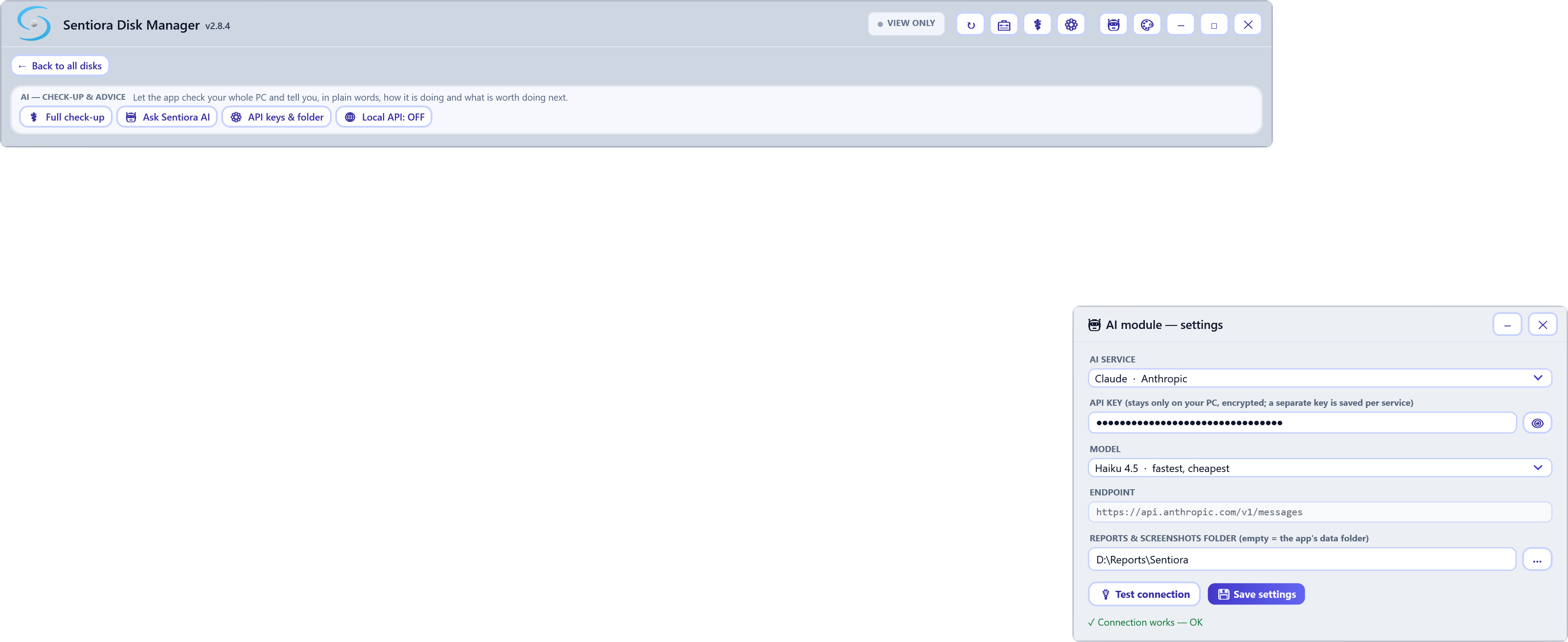Click the v2.8.4 version label
Viewport: 1568px width, 642px height.
[x=217, y=26]
